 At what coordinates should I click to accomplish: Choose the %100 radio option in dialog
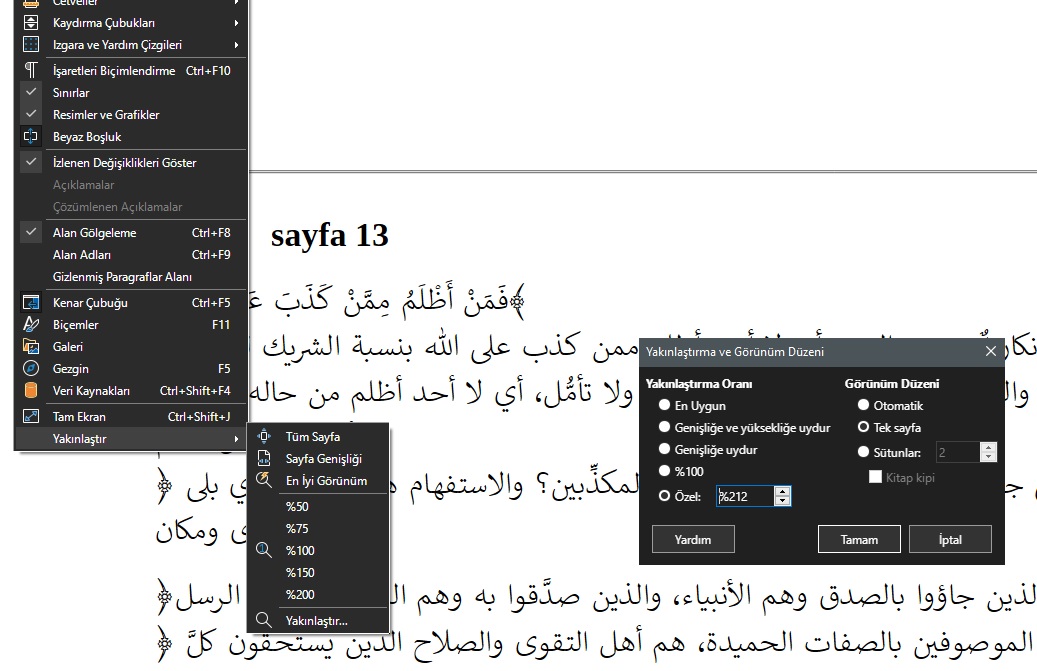point(665,471)
